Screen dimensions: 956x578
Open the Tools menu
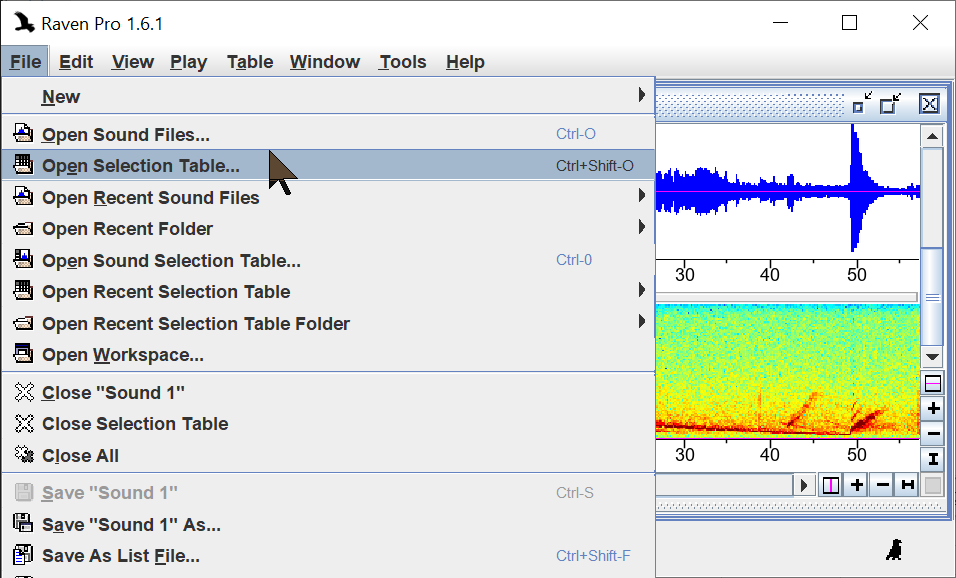[402, 62]
